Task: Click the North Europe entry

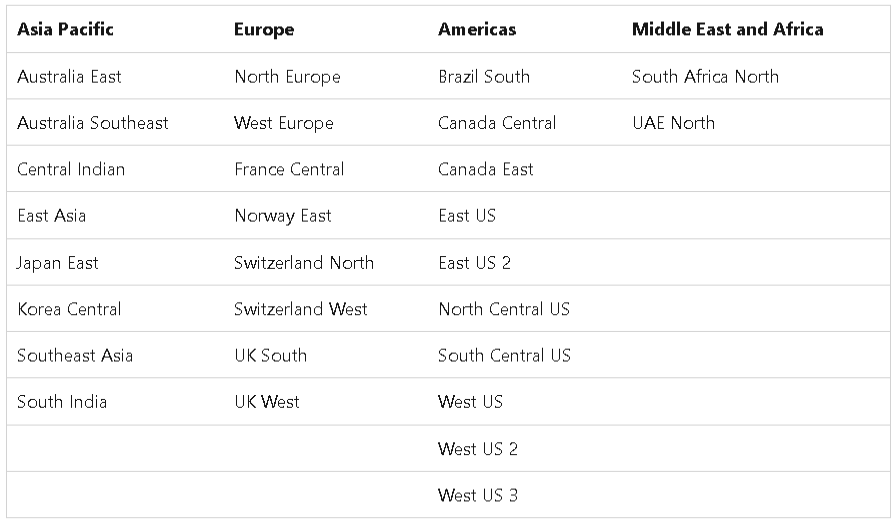Action: pos(287,76)
